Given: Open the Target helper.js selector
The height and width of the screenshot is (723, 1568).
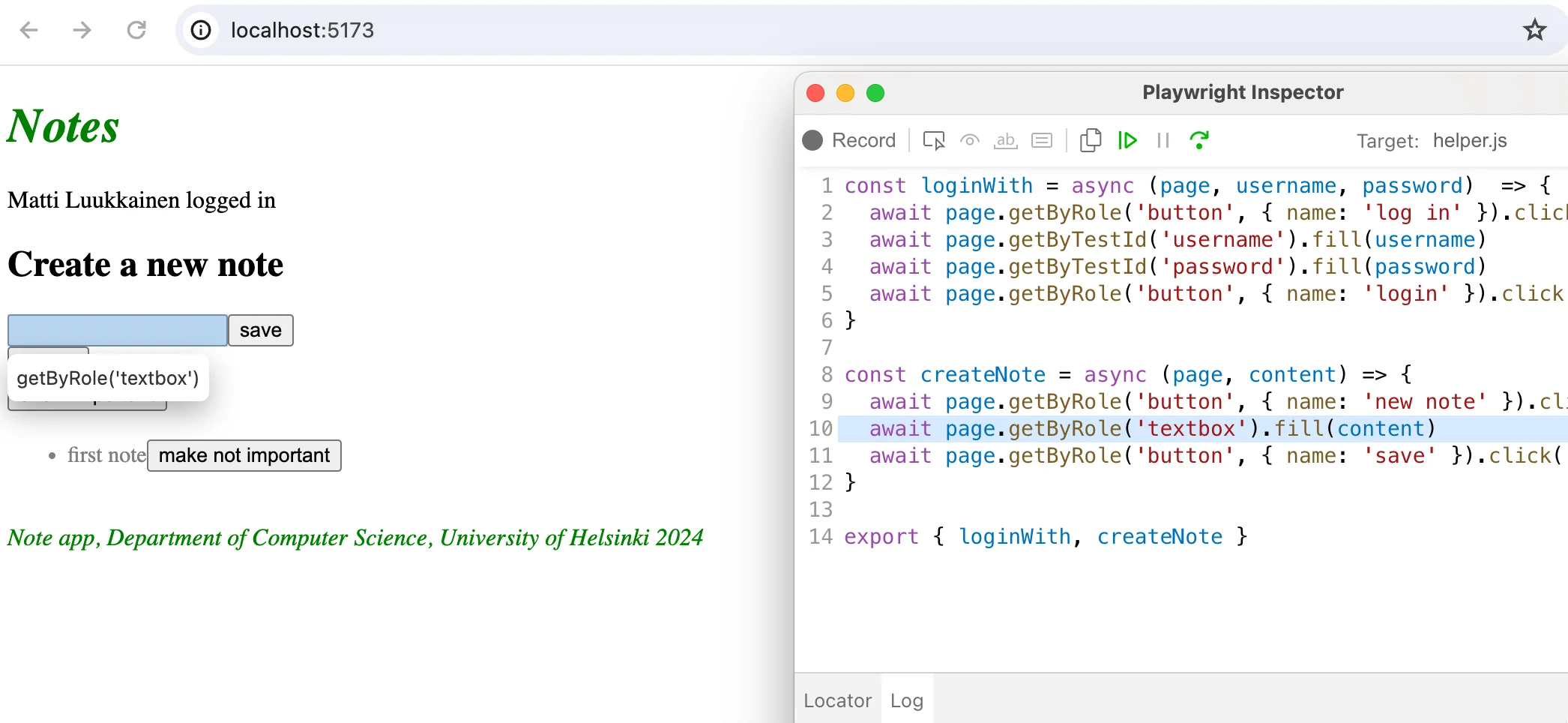Looking at the screenshot, I should tap(1470, 140).
